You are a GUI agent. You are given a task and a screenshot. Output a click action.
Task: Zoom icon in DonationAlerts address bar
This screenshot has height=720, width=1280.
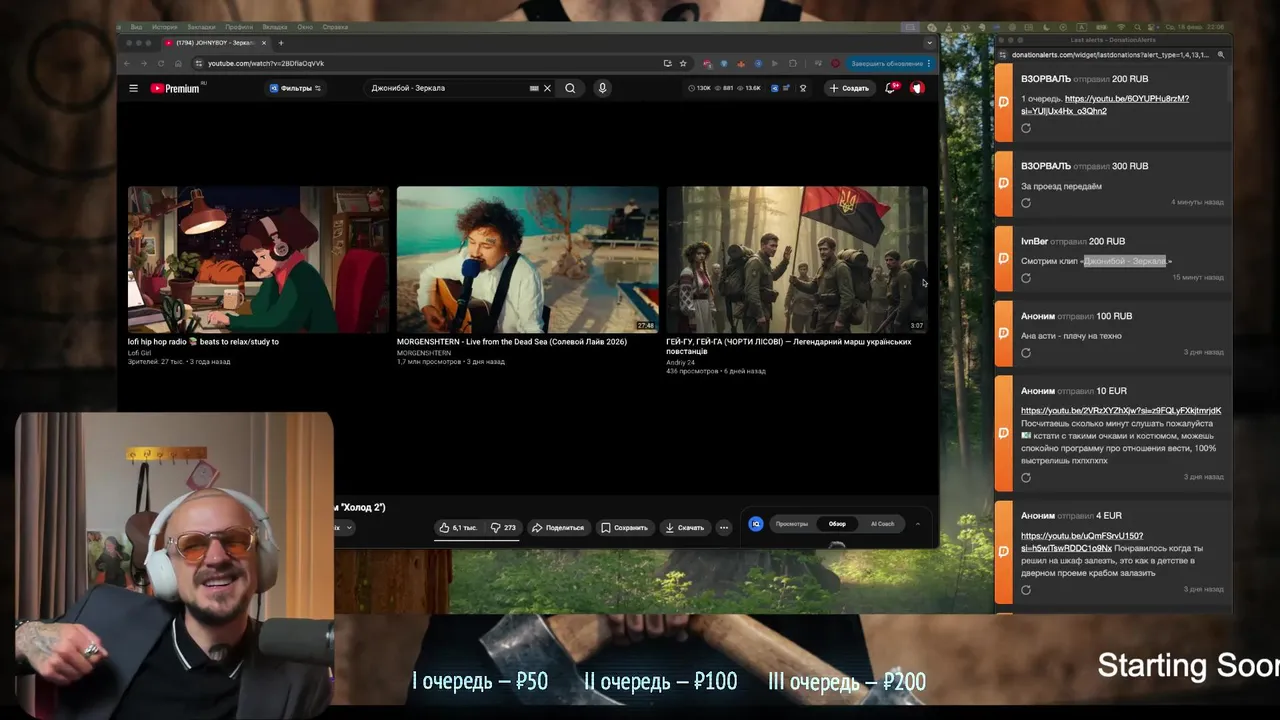(x=1221, y=55)
